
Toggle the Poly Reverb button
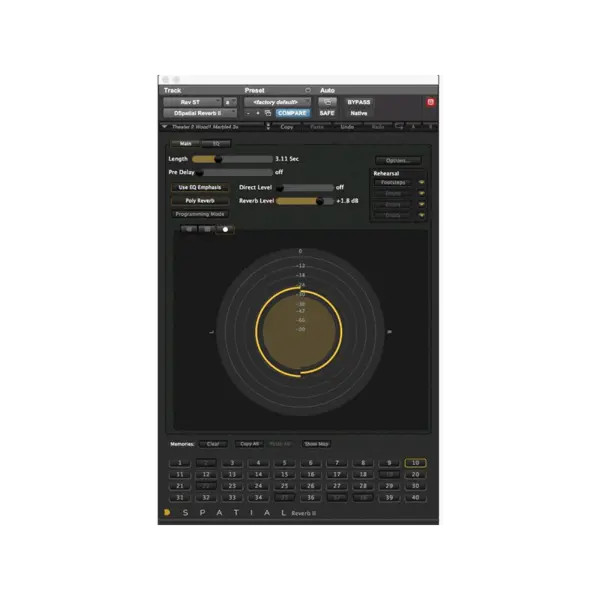(200, 201)
